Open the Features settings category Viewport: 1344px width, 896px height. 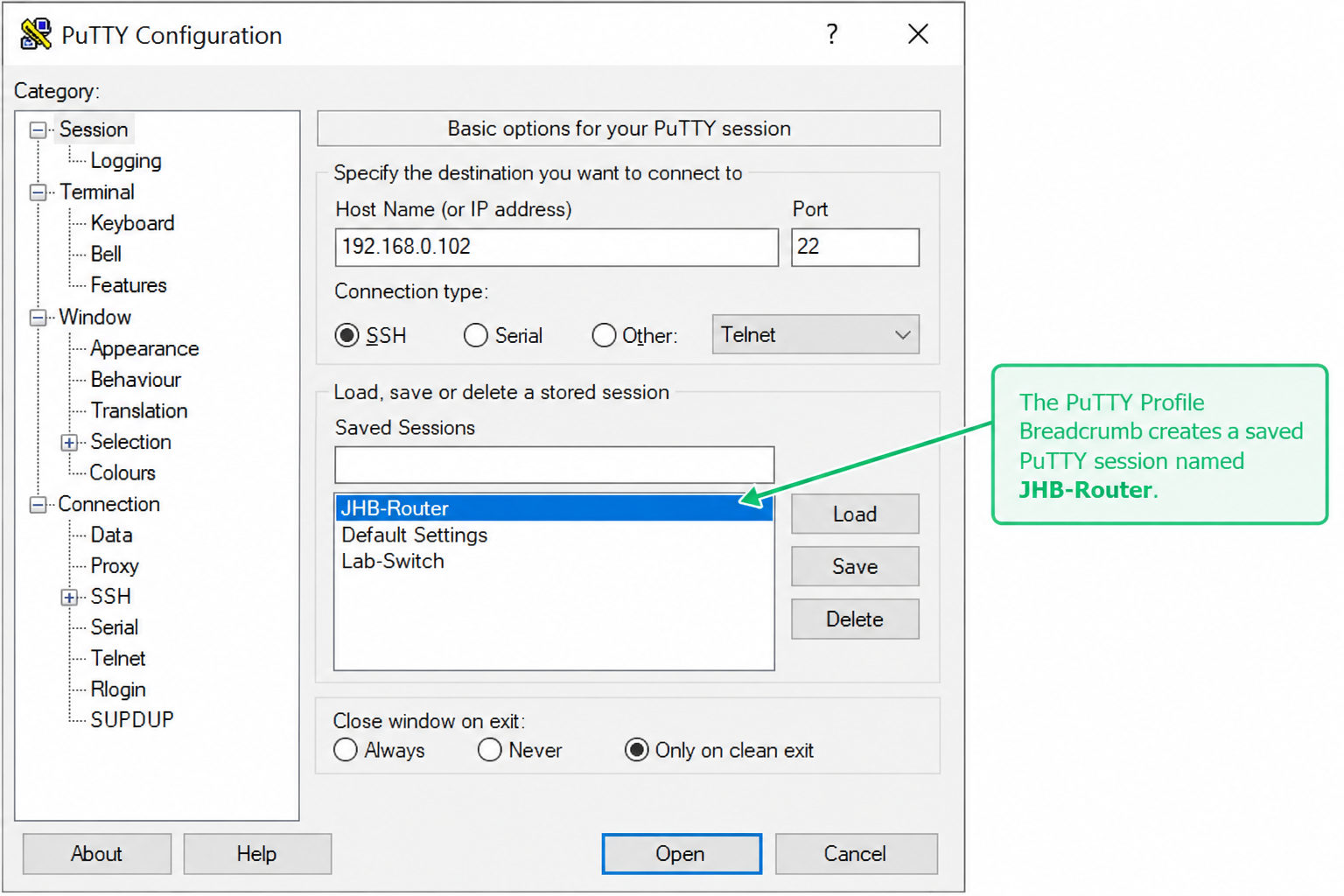(129, 285)
